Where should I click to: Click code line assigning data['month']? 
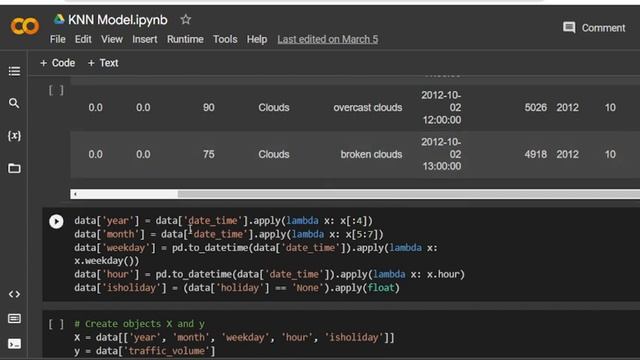point(229,234)
